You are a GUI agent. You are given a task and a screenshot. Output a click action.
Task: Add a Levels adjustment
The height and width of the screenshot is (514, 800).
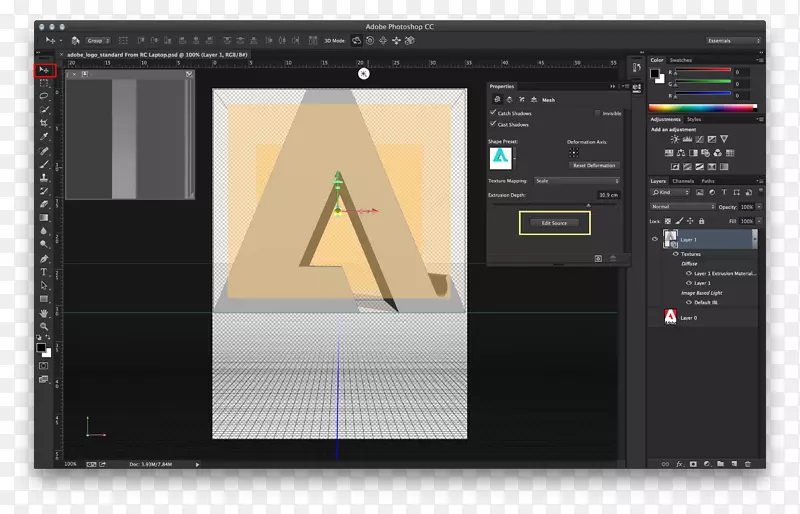pos(687,139)
